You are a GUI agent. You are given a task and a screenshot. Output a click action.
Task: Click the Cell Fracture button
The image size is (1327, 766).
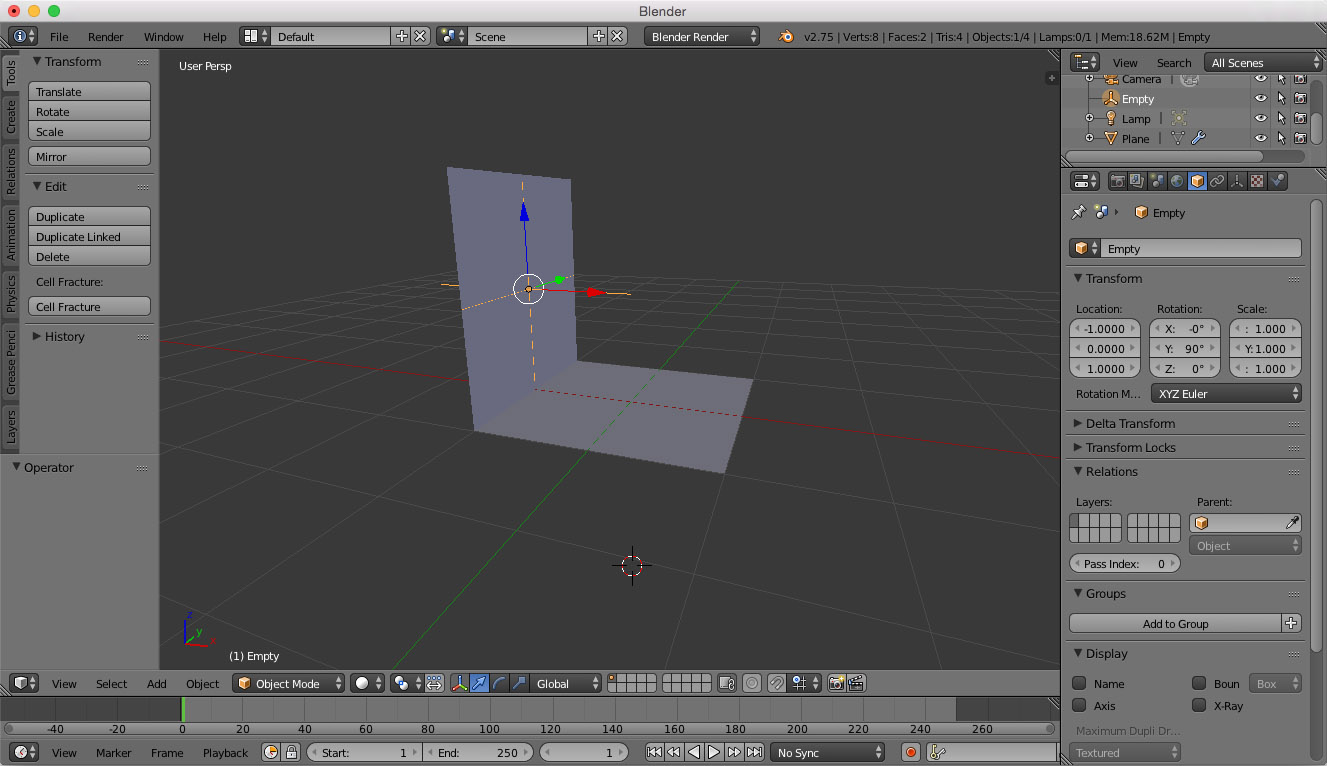tap(89, 306)
